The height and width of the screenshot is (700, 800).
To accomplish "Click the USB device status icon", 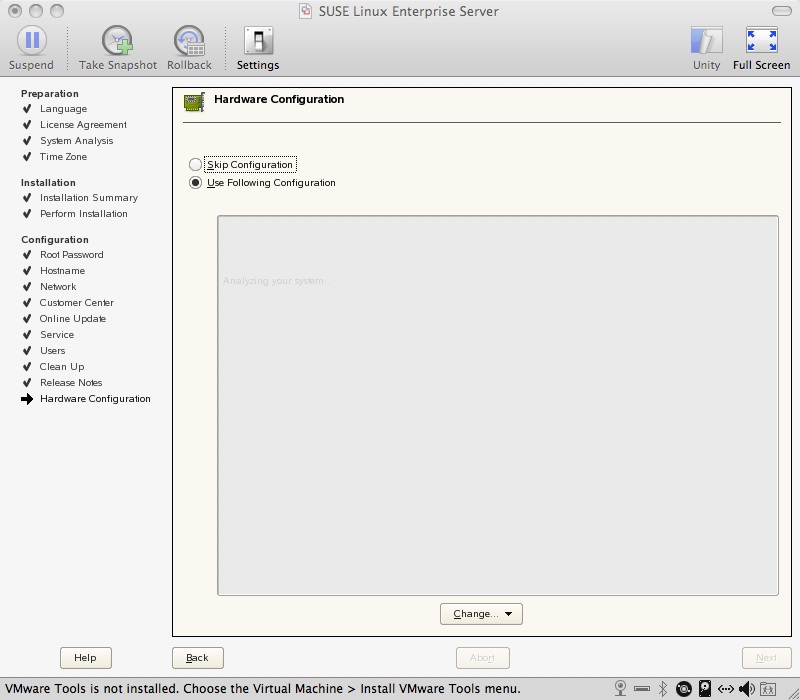I will point(642,689).
